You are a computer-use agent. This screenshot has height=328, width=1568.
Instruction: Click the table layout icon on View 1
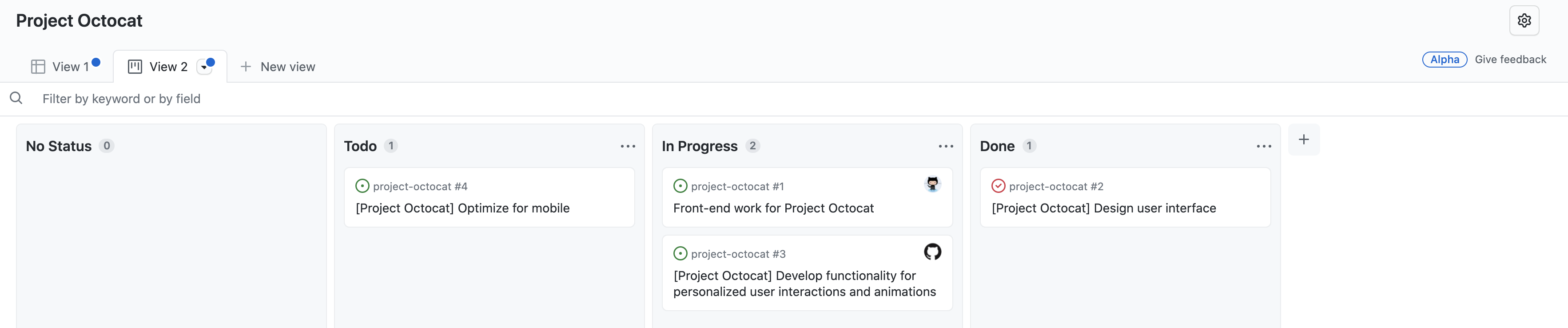click(x=38, y=66)
